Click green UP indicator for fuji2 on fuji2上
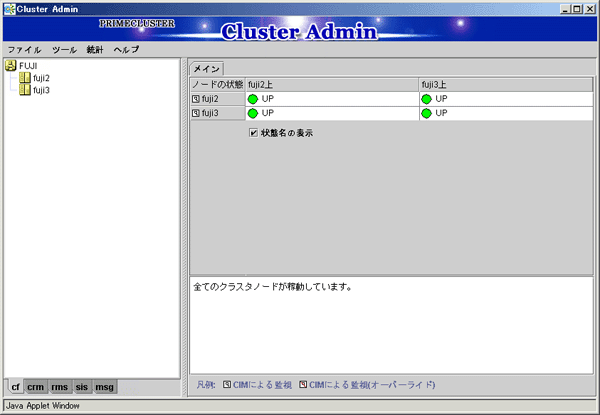 pos(253,99)
